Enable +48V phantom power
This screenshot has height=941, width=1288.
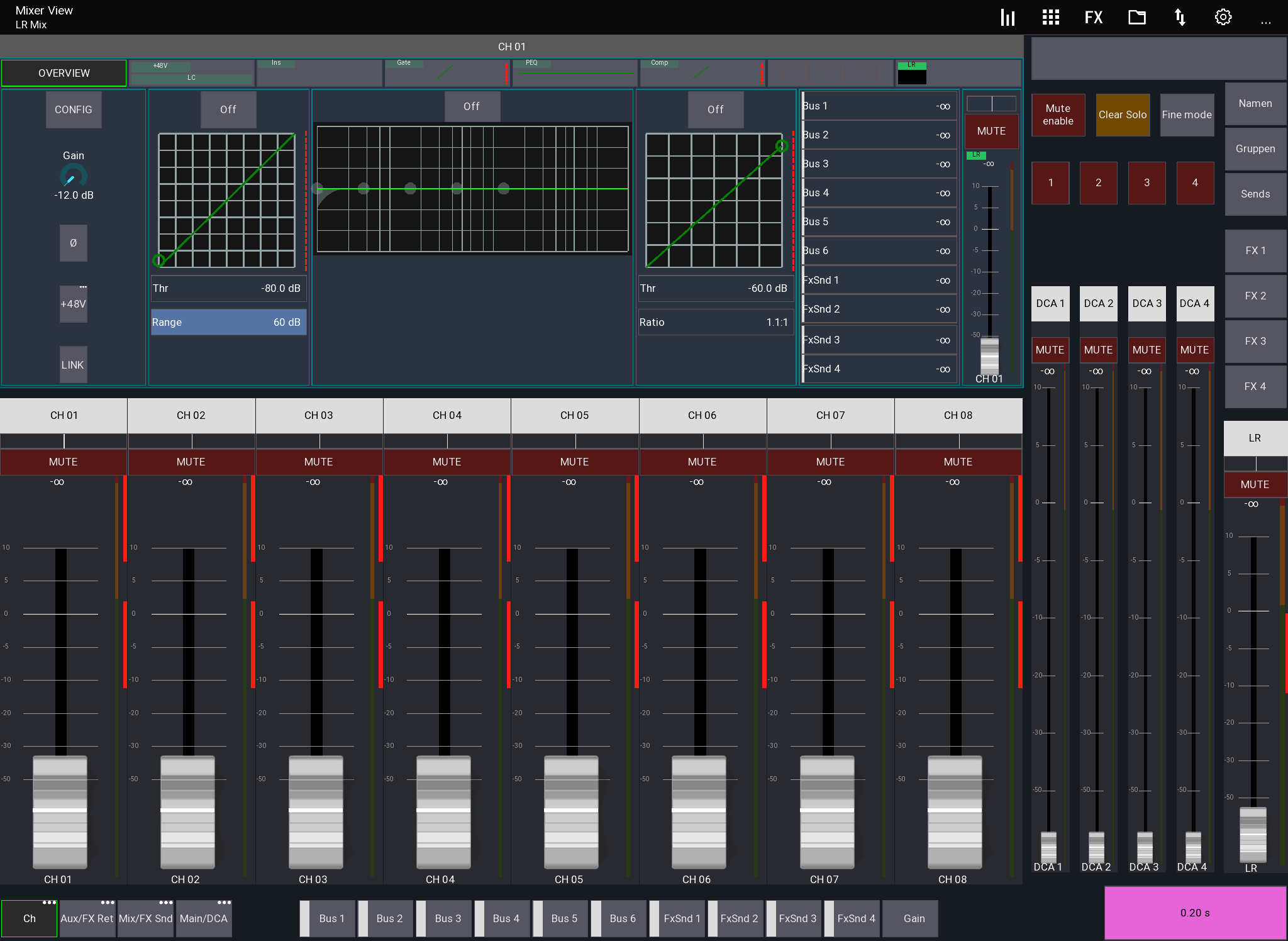73,304
